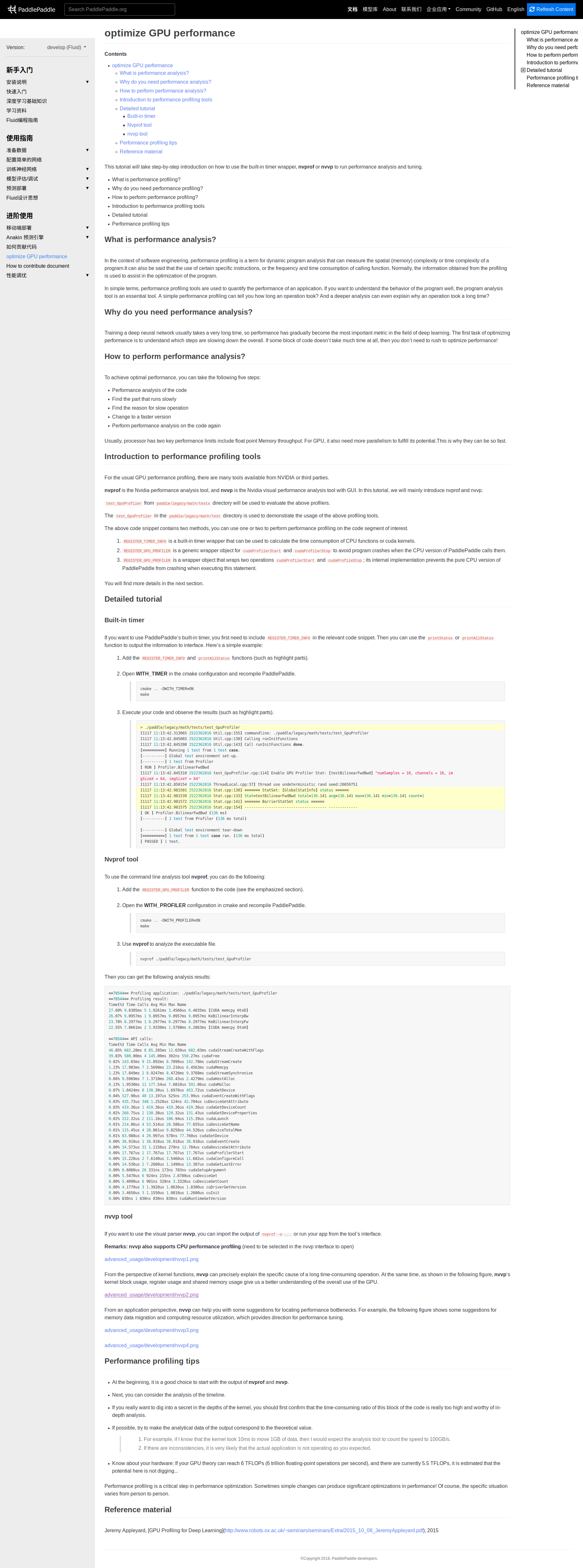Click optimize GPU performance link under Contents
This screenshot has height=1568, width=583.
point(143,65)
